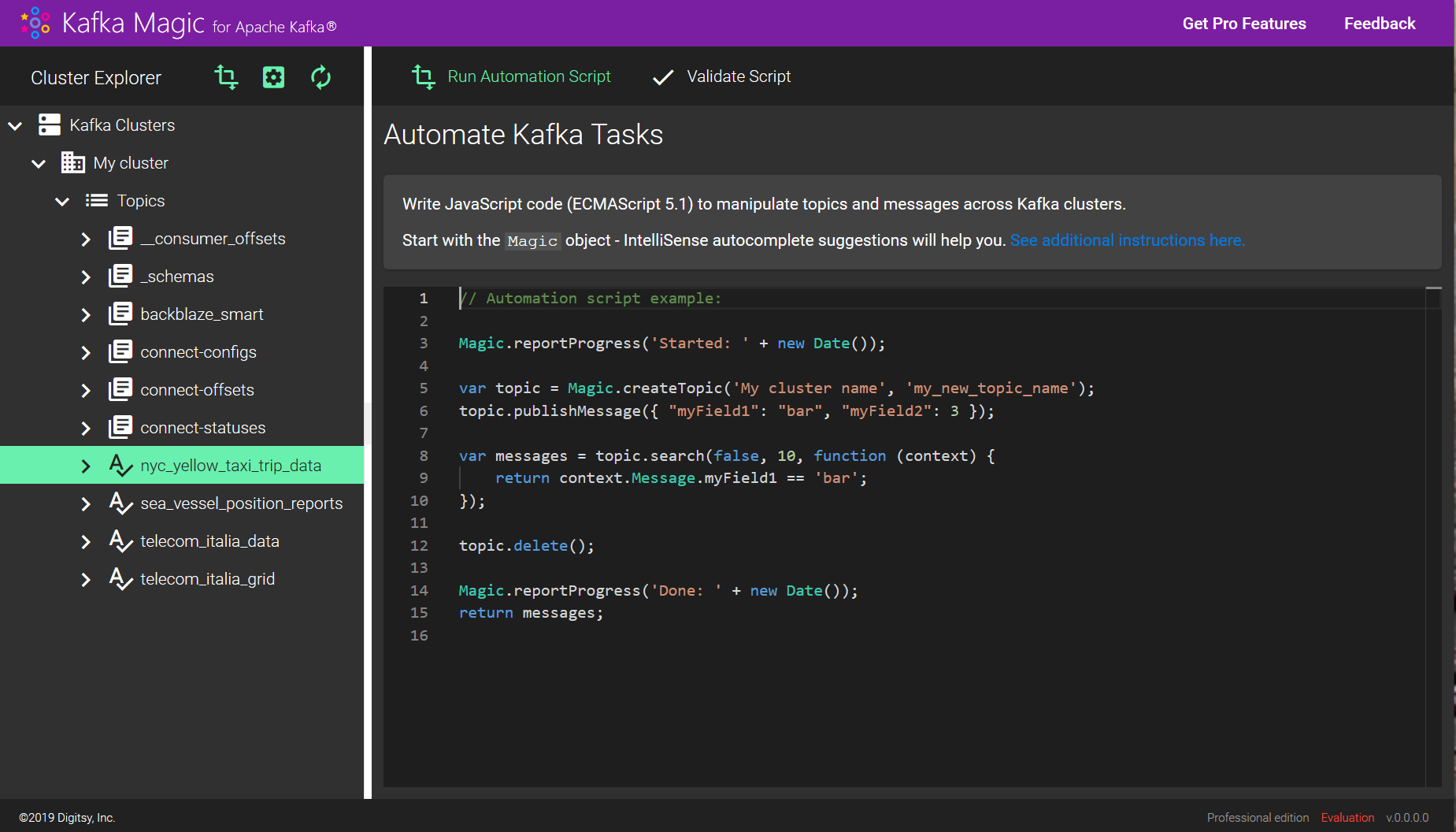Click the backblaze_smart topic icon

[120, 314]
